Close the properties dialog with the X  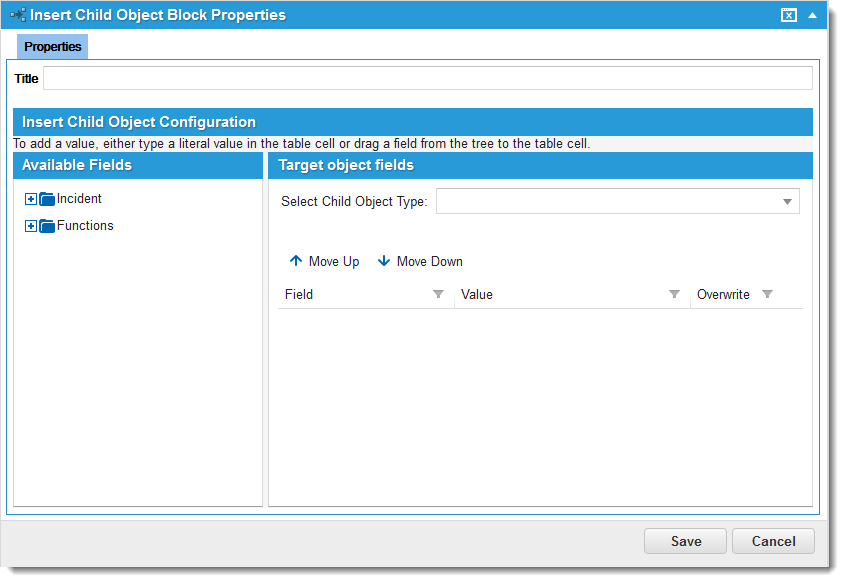tap(789, 15)
